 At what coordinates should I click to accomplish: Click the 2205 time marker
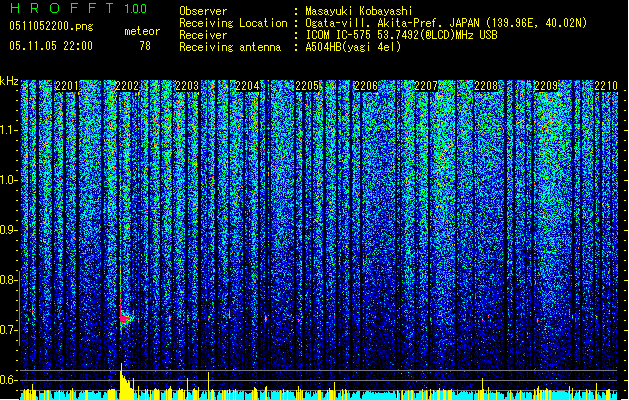[307, 86]
